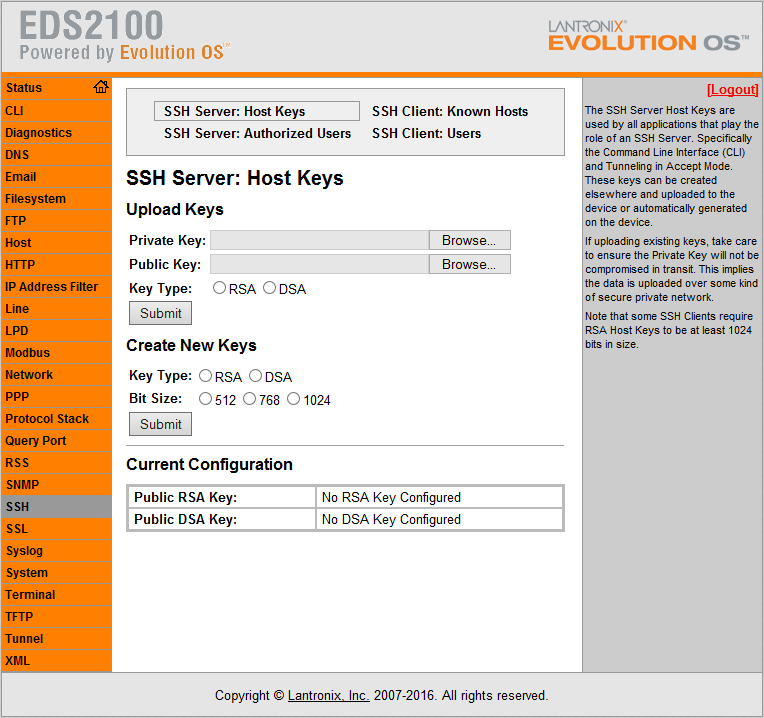Open System page
Screen dimensions: 764x718
57,572
